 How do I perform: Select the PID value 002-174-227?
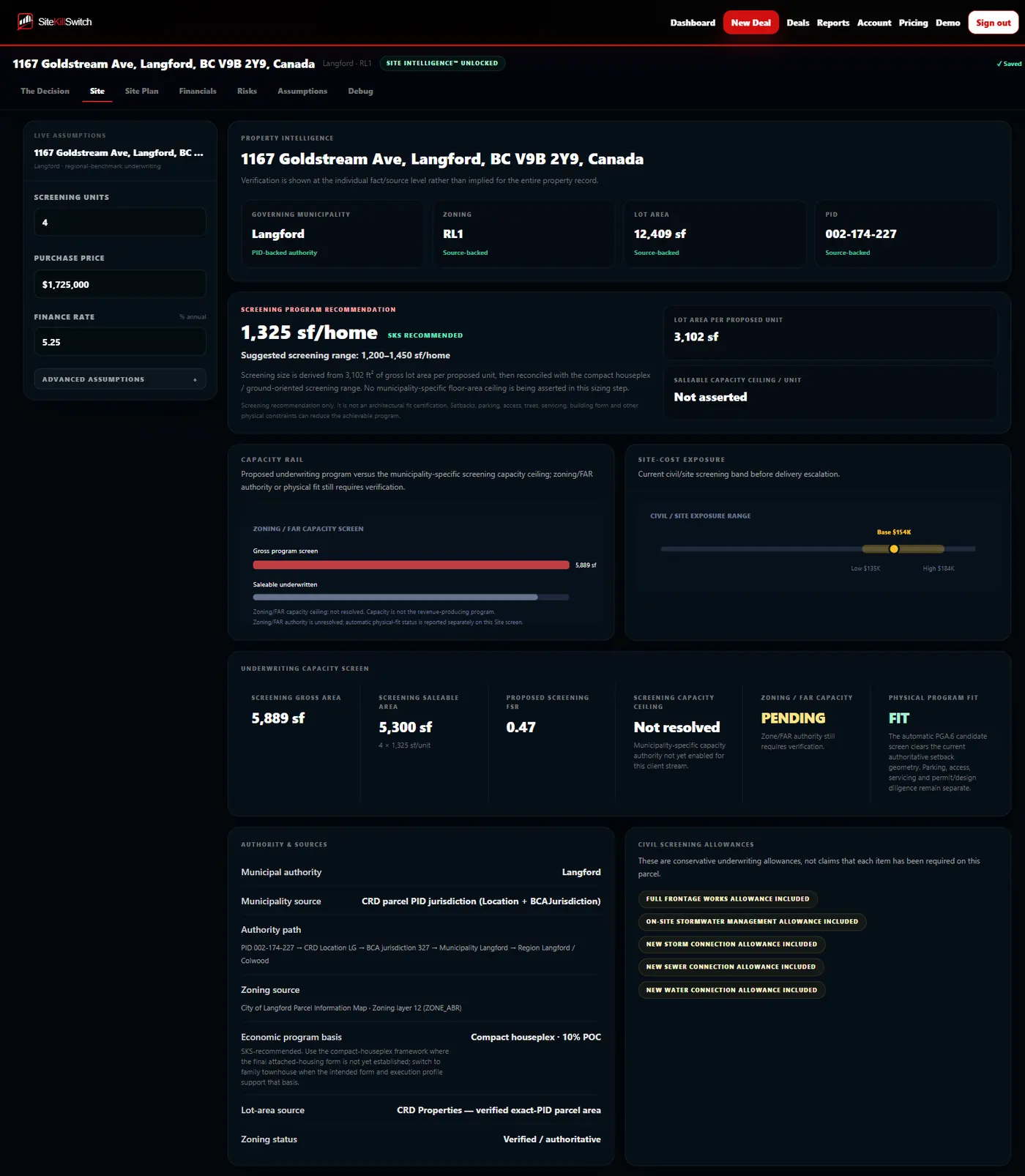pos(860,234)
